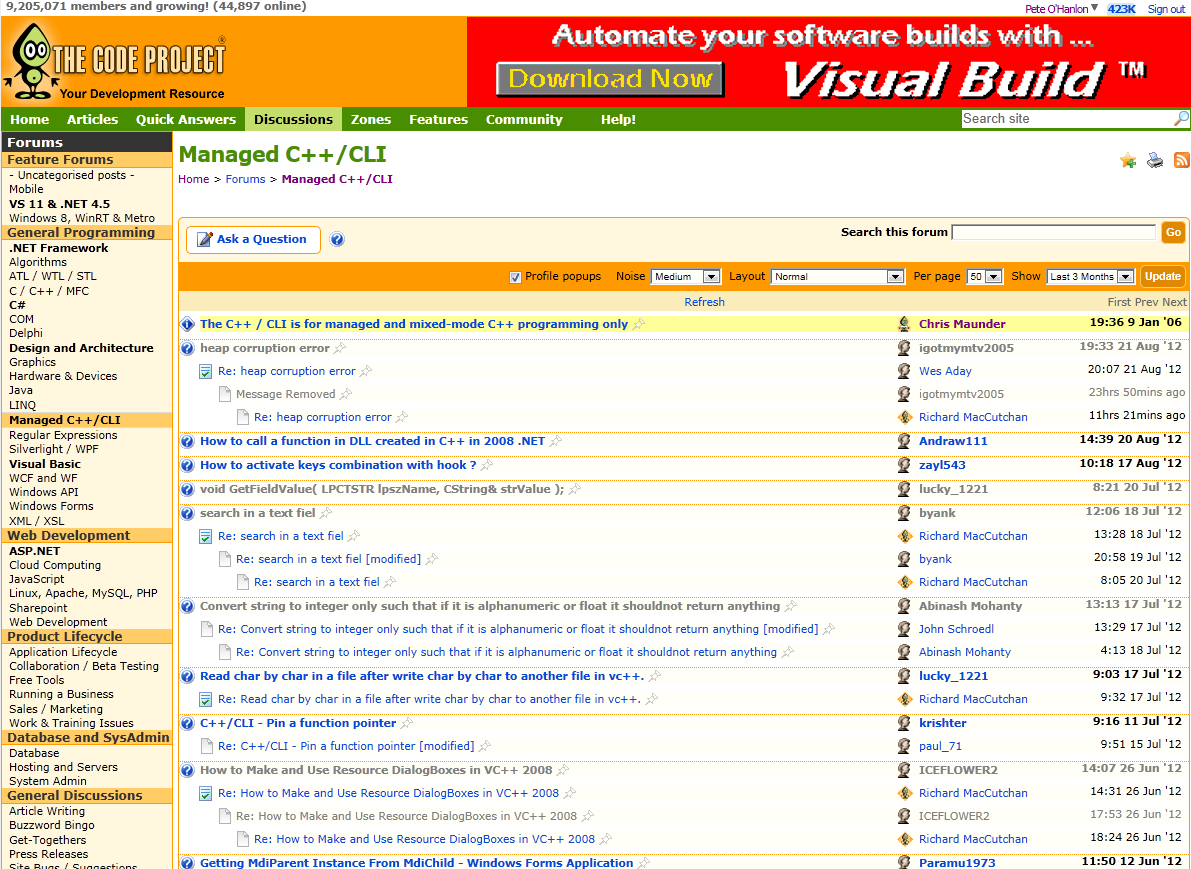Viewport: 1191px width, 869px height.
Task: Open the ASP.NET forum in sidebar
Action: (34, 551)
